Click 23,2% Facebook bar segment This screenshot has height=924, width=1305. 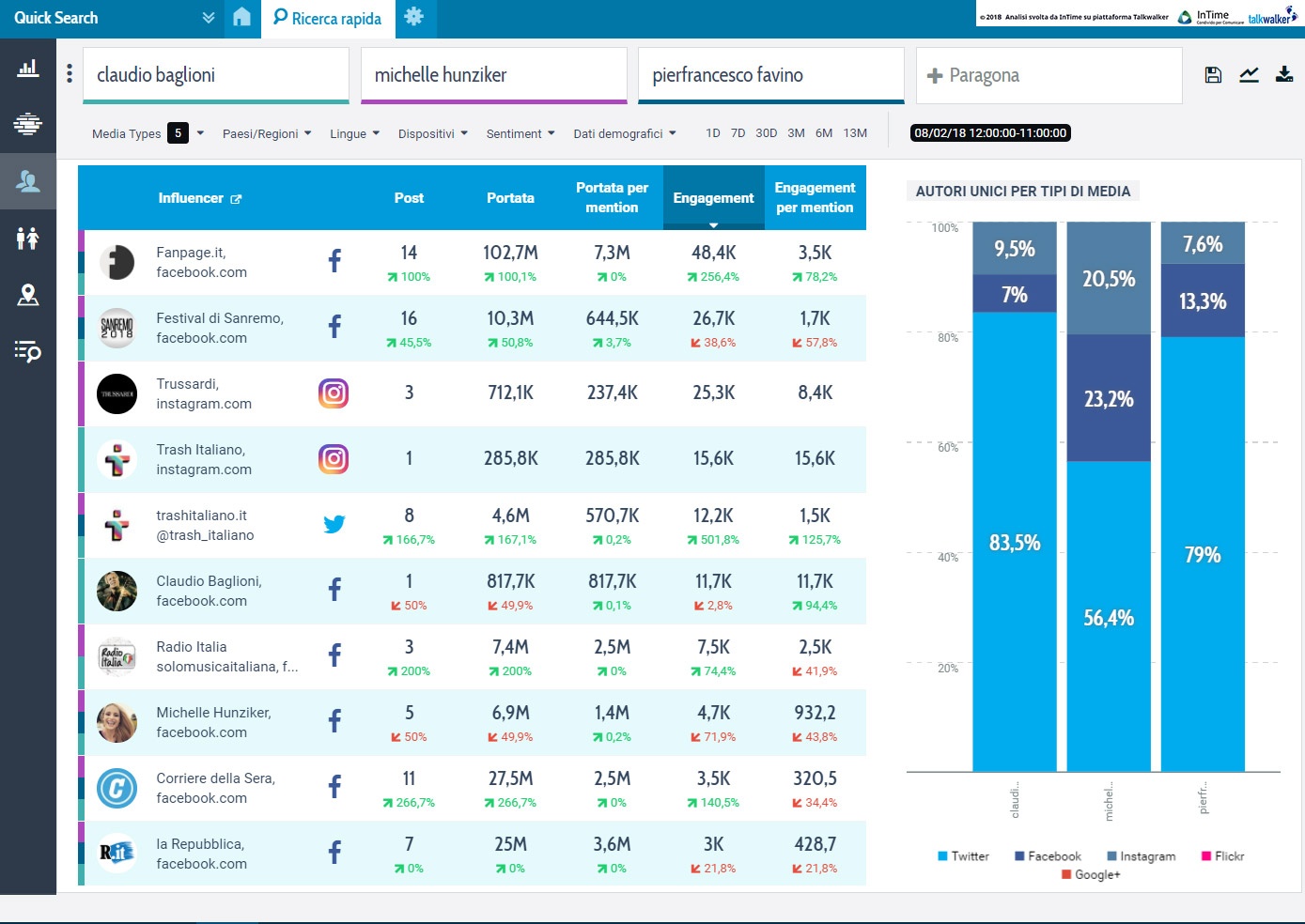coord(1109,398)
